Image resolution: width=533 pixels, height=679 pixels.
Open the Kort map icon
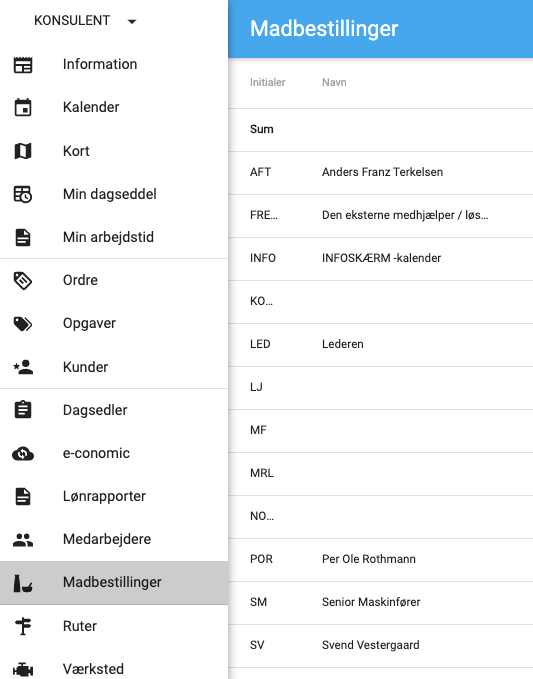[x=23, y=151]
